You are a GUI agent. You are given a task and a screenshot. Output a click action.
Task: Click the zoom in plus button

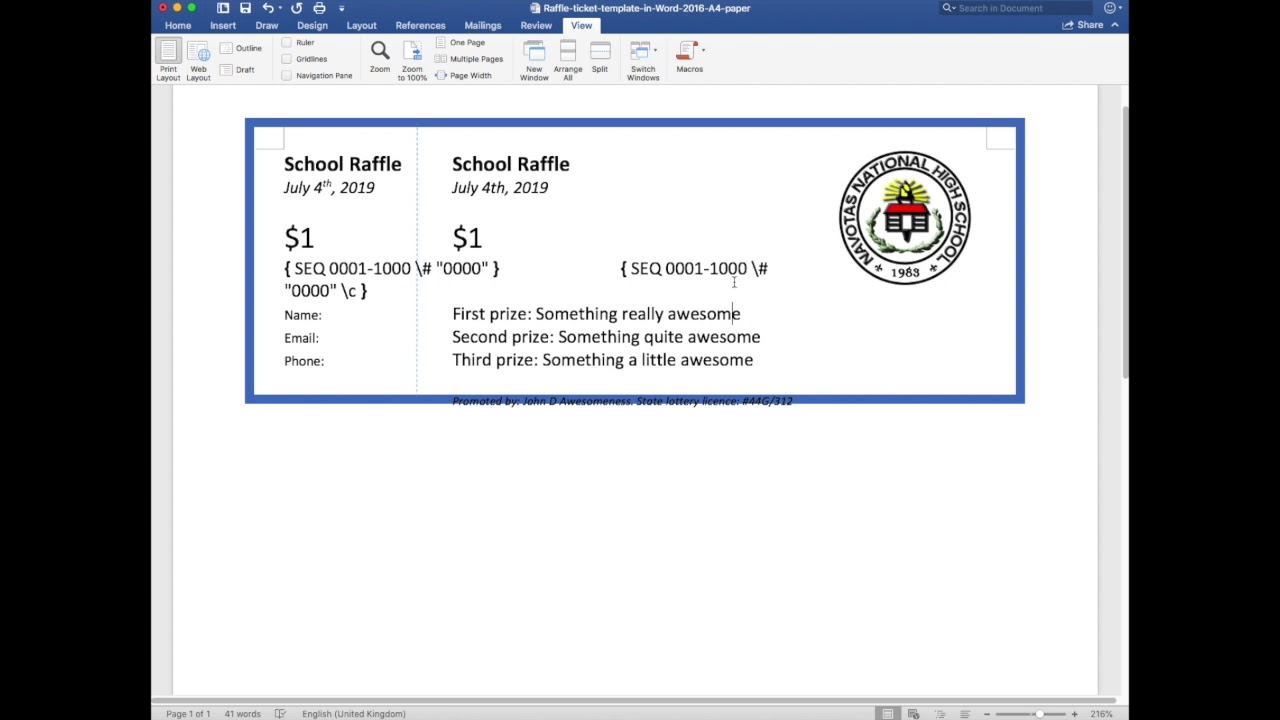click(1075, 714)
